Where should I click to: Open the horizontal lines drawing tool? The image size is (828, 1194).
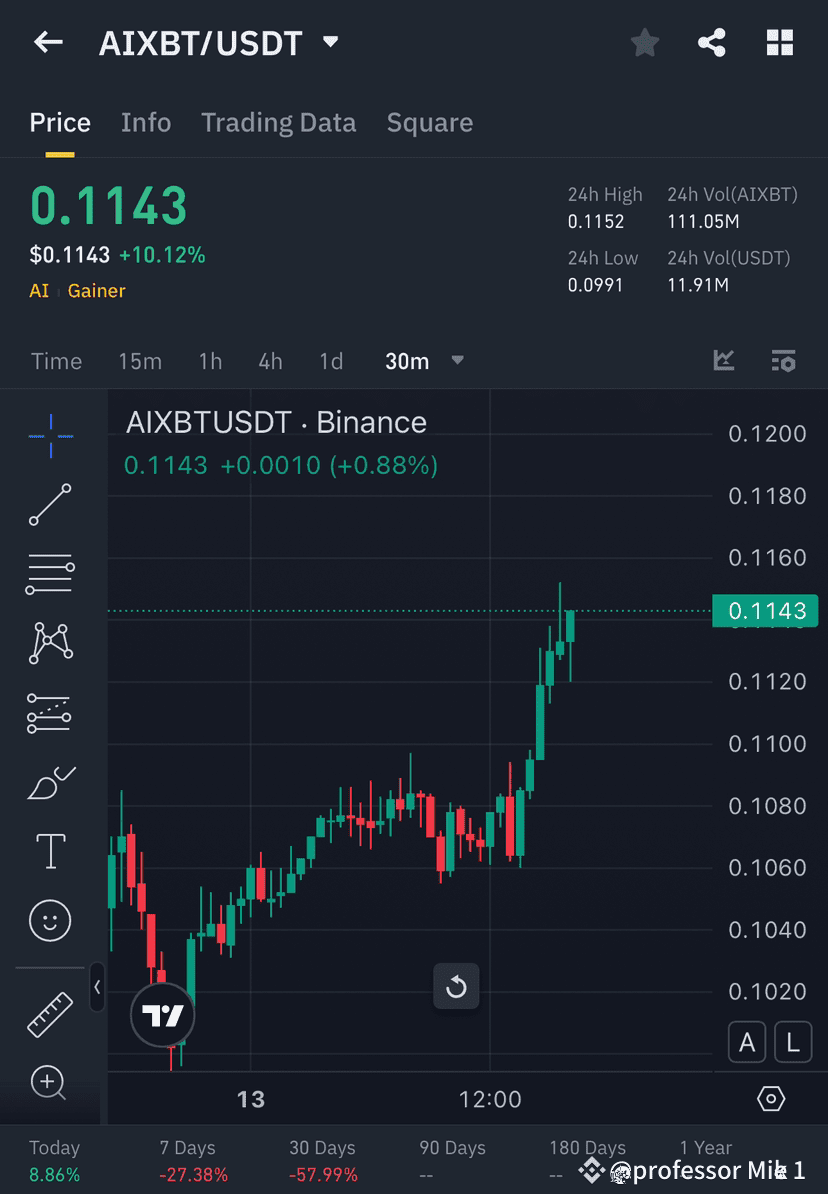click(x=50, y=575)
